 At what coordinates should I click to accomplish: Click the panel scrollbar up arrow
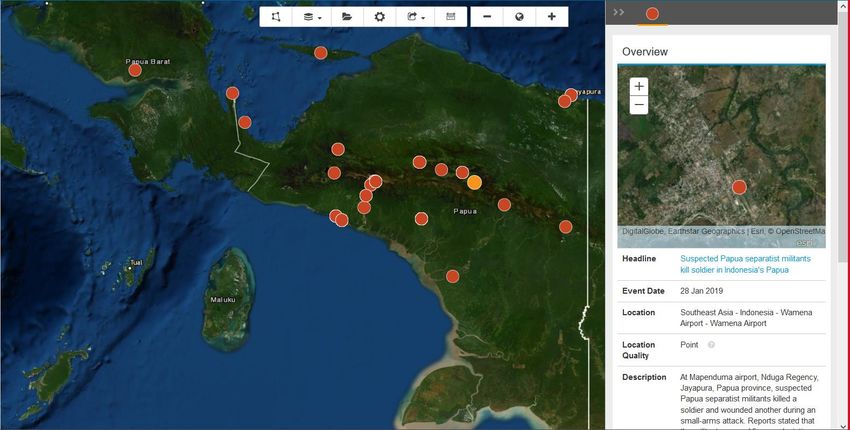coord(842,4)
